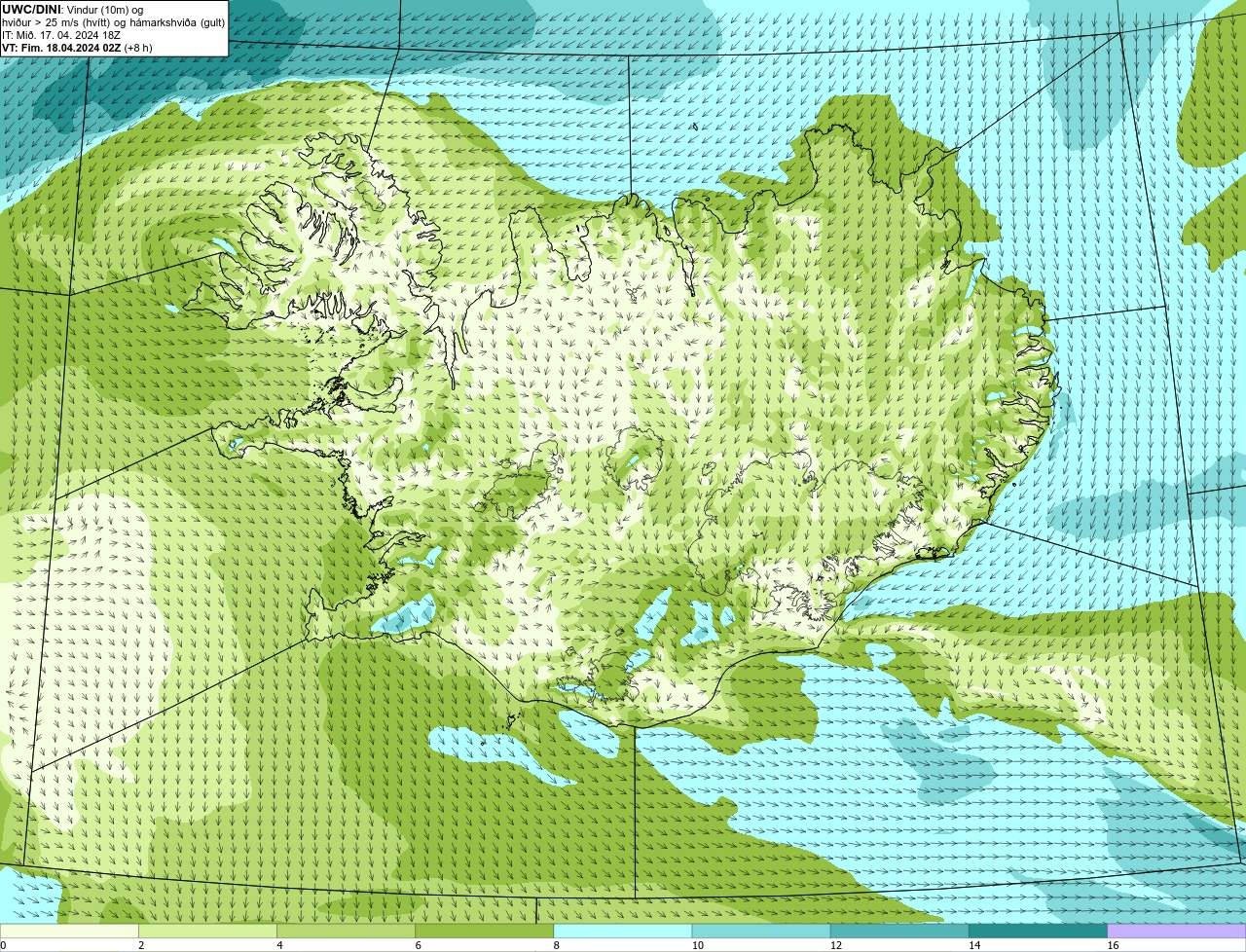The height and width of the screenshot is (952, 1246).
Task: Click the purple legend swatch above 16 m/s
Action: click(x=1177, y=931)
